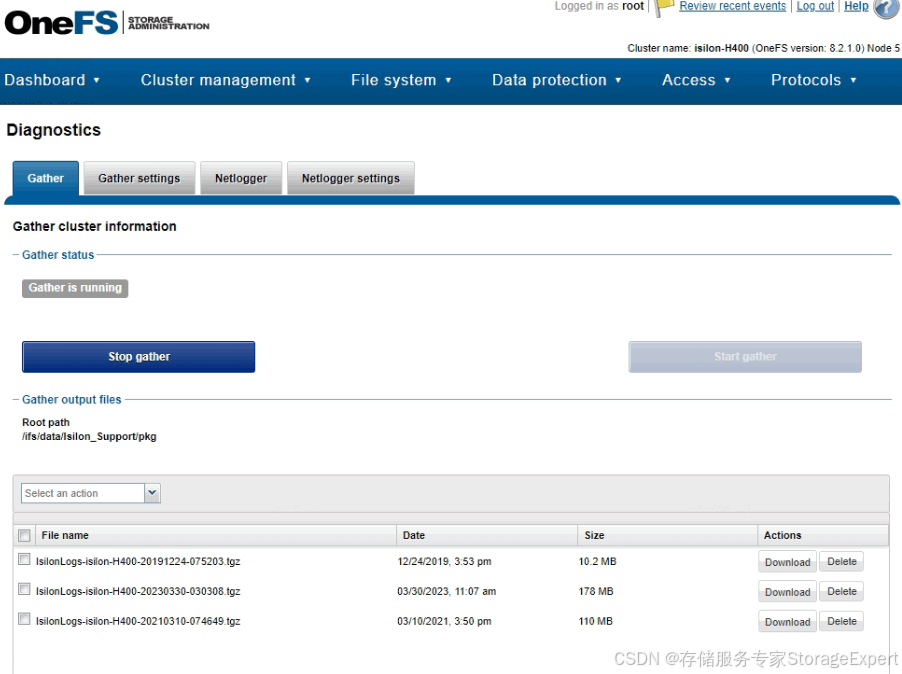Click the root path /ifs/data/Isilon_Support/pkg
This screenshot has width=902, height=674.
click(89, 436)
